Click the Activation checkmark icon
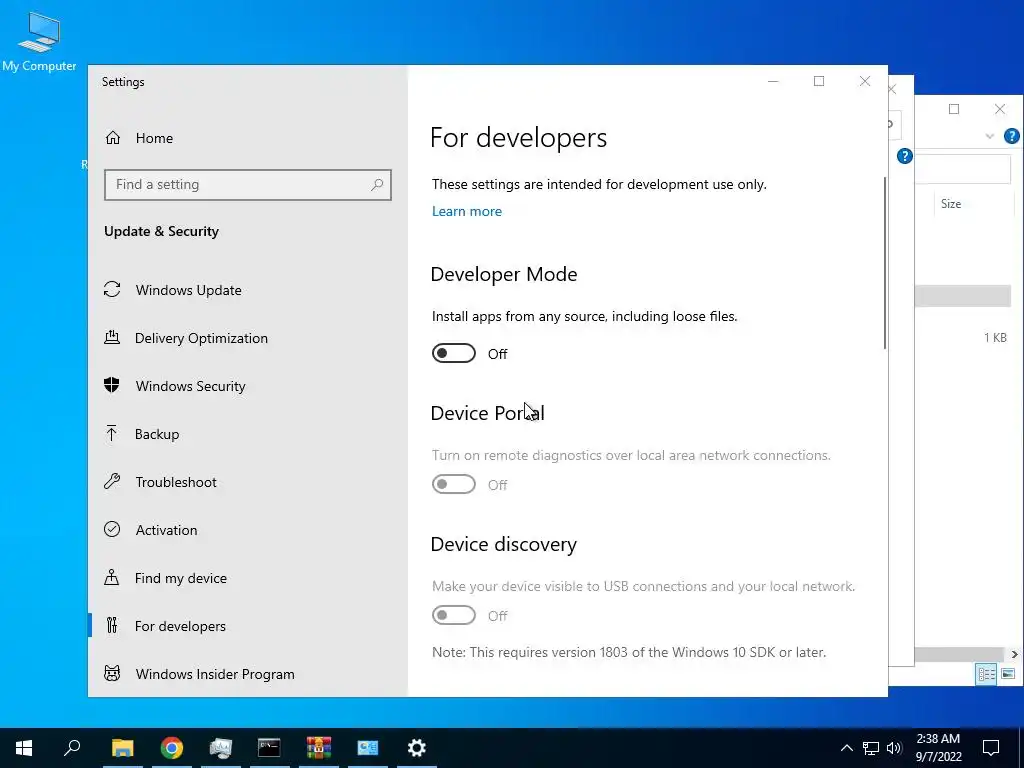 tap(112, 529)
